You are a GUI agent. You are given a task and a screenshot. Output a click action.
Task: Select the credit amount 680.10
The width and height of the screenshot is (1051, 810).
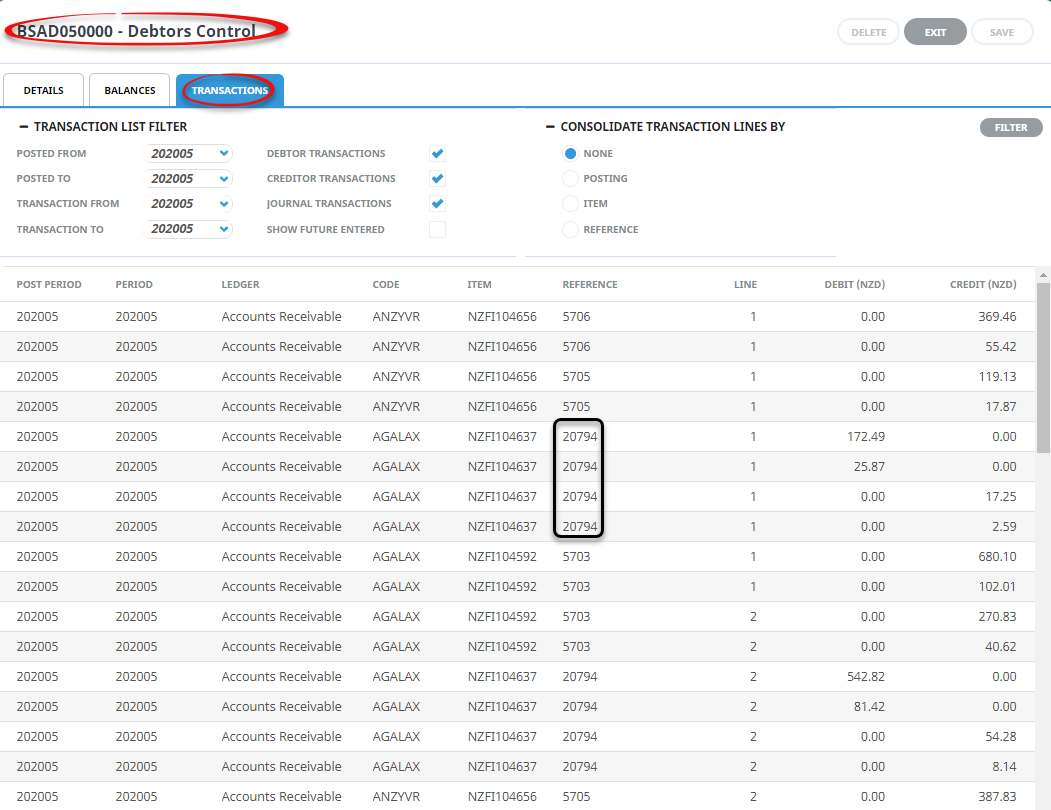click(x=997, y=557)
